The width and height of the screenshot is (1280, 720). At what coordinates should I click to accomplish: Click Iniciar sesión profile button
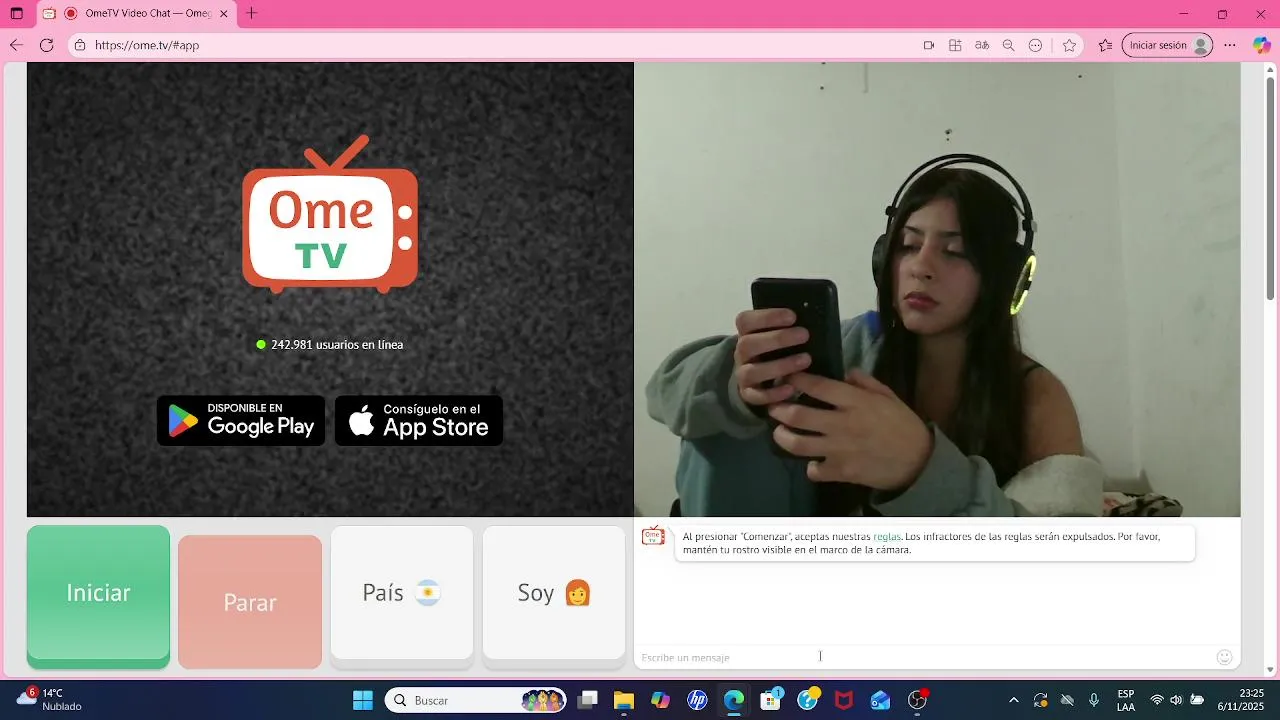(x=1167, y=45)
